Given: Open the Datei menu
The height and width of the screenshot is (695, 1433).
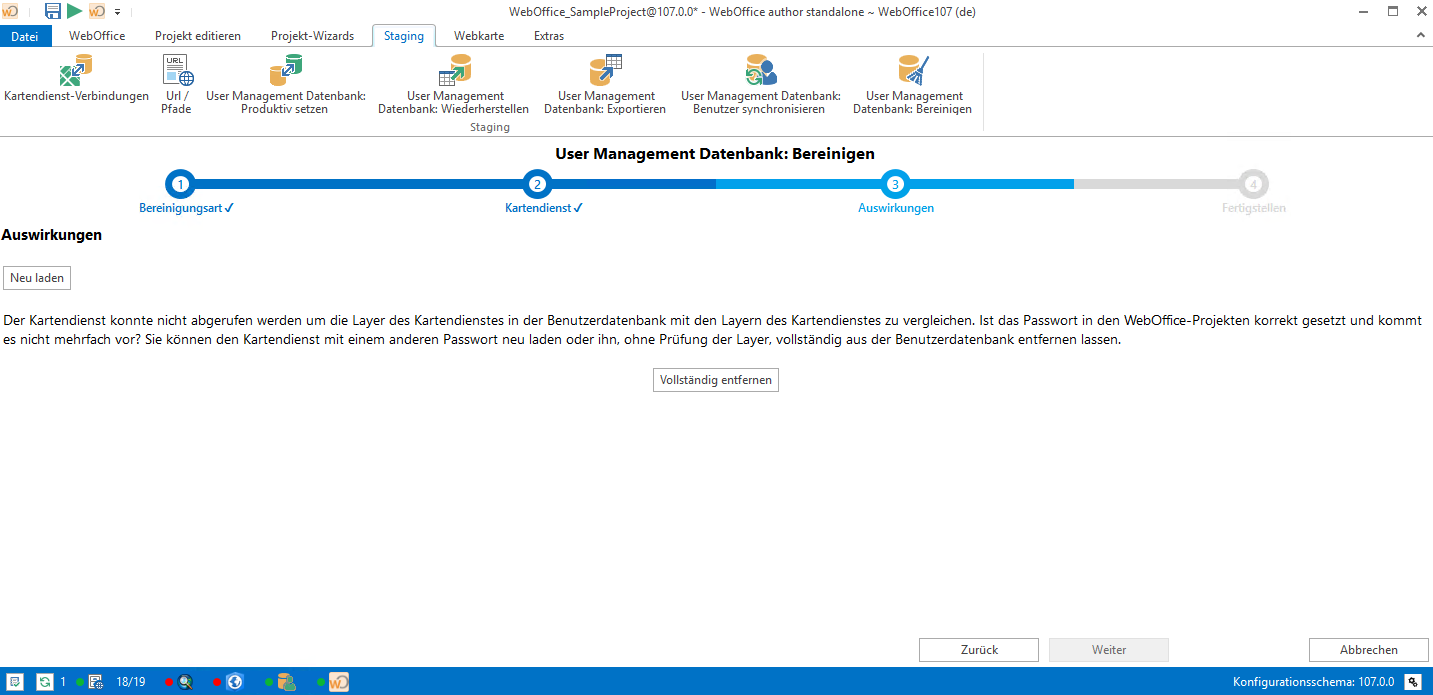Looking at the screenshot, I should coord(25,36).
